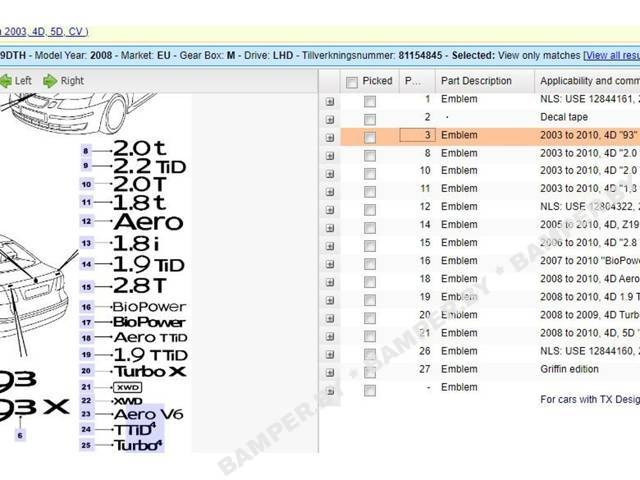Viewport: 640px width, 480px height.
Task: Select diagram callout 18 Aero TTiD
Action: (x=87, y=338)
